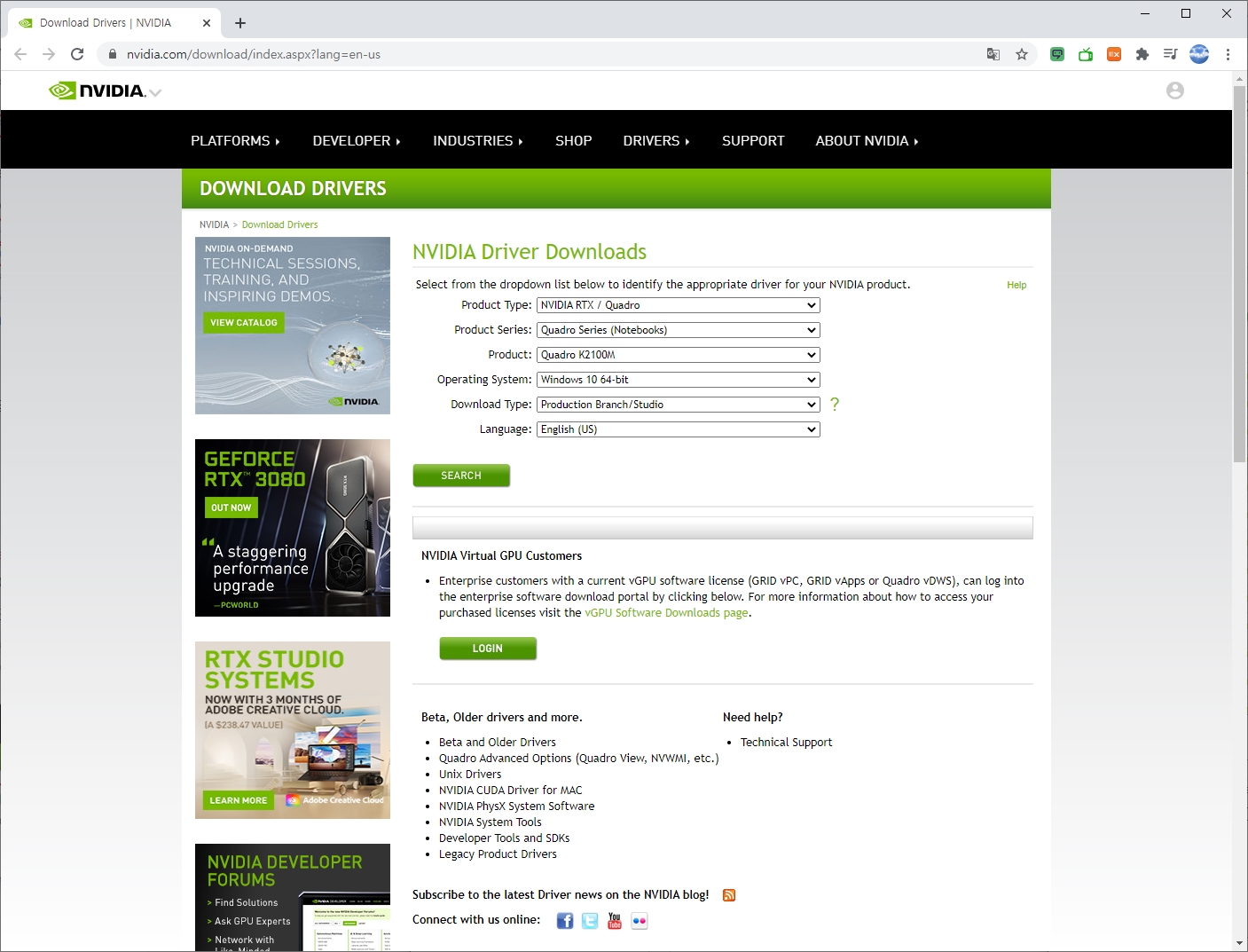Viewport: 1248px width, 952px height.
Task: Expand chevron next to NVIDIA logo
Action: pyautogui.click(x=155, y=92)
